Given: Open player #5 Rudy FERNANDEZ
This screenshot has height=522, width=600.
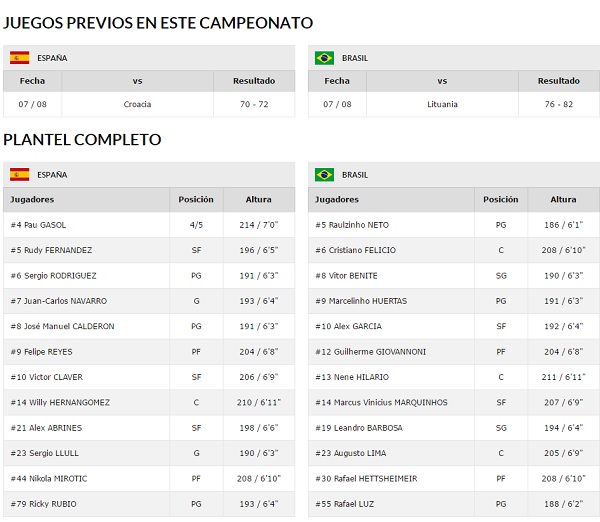Looking at the screenshot, I should pyautogui.click(x=51, y=250).
